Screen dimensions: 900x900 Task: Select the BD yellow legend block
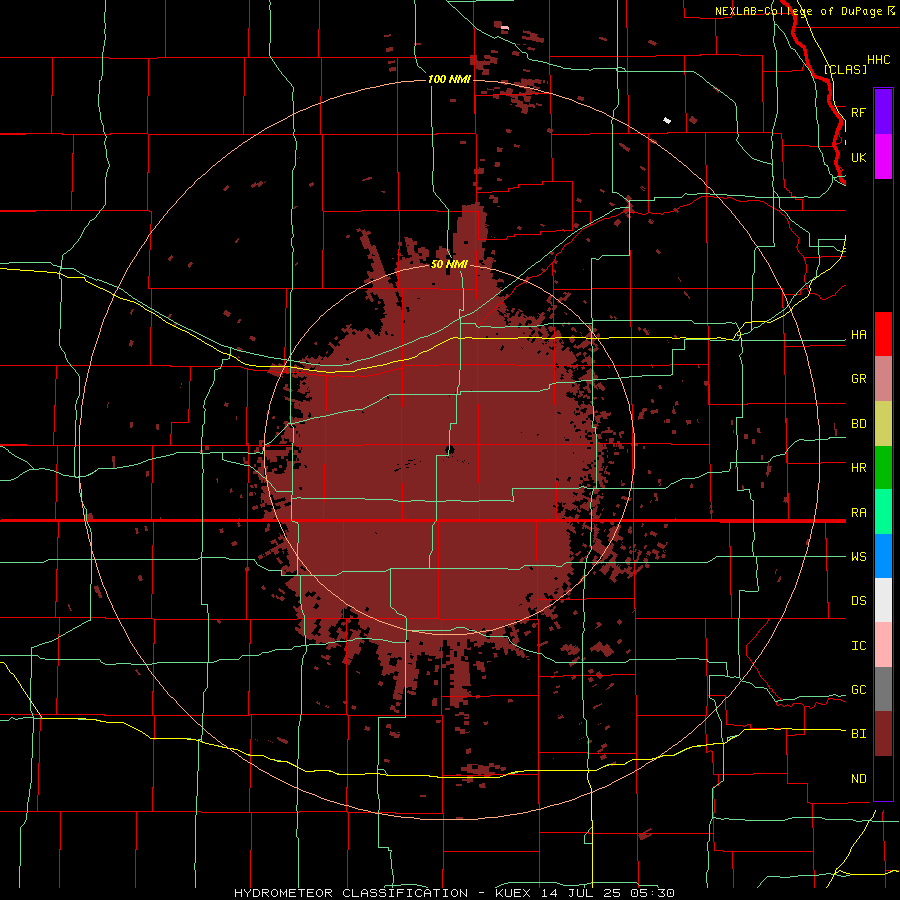883,424
